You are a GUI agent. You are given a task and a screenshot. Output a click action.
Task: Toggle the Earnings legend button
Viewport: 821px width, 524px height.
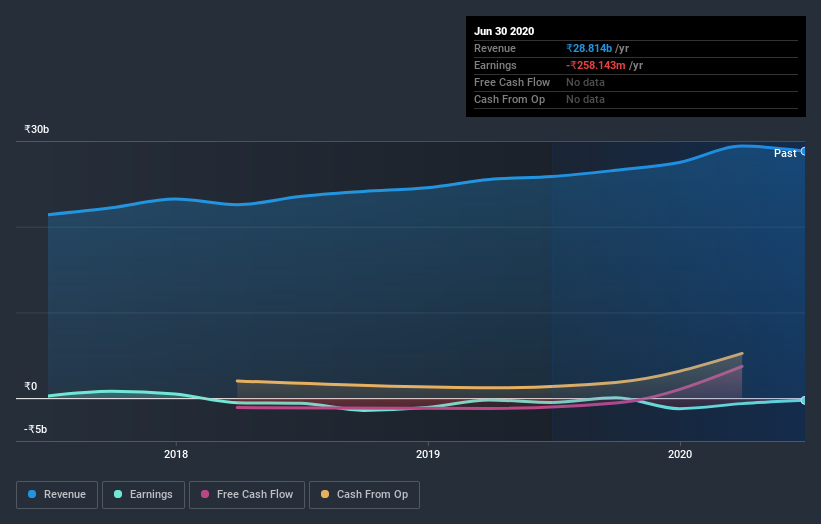(x=143, y=495)
